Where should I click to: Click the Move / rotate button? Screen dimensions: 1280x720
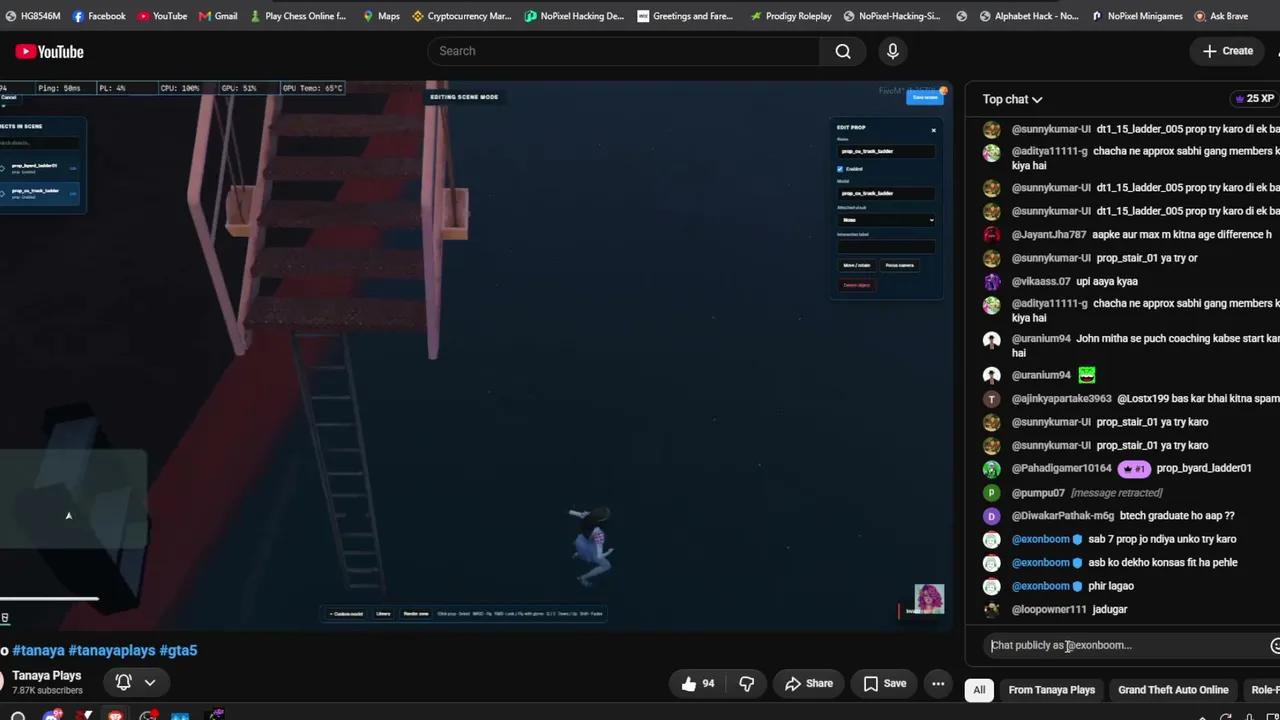click(x=857, y=265)
